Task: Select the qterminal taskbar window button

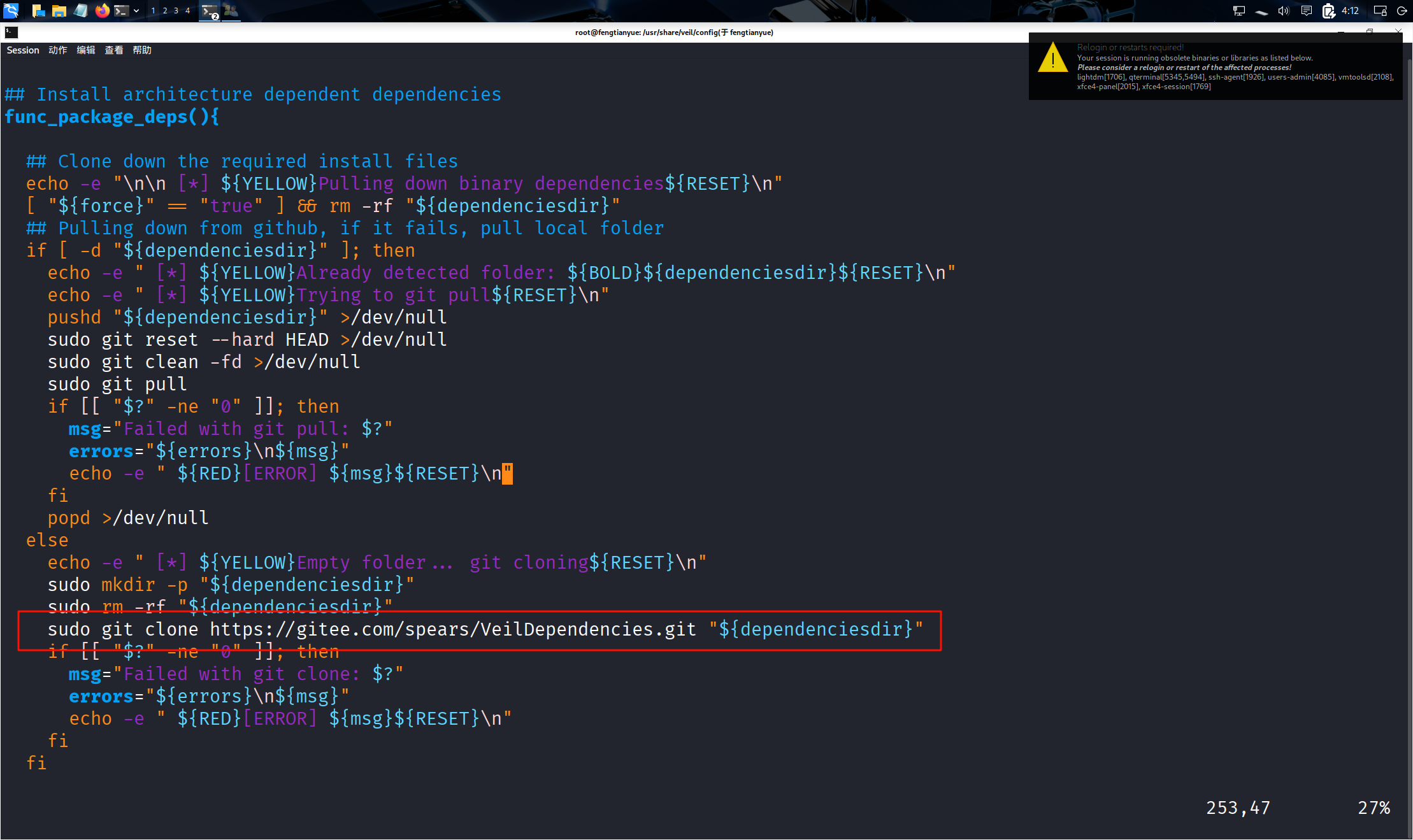Action: [x=209, y=10]
